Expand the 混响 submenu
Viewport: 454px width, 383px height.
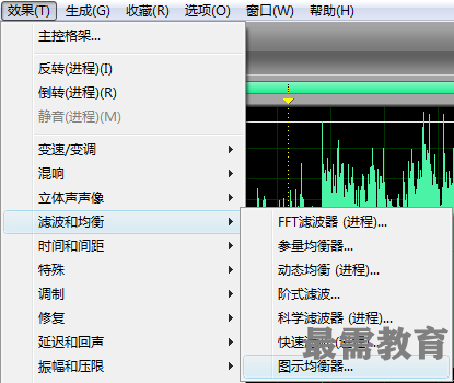coord(123,173)
